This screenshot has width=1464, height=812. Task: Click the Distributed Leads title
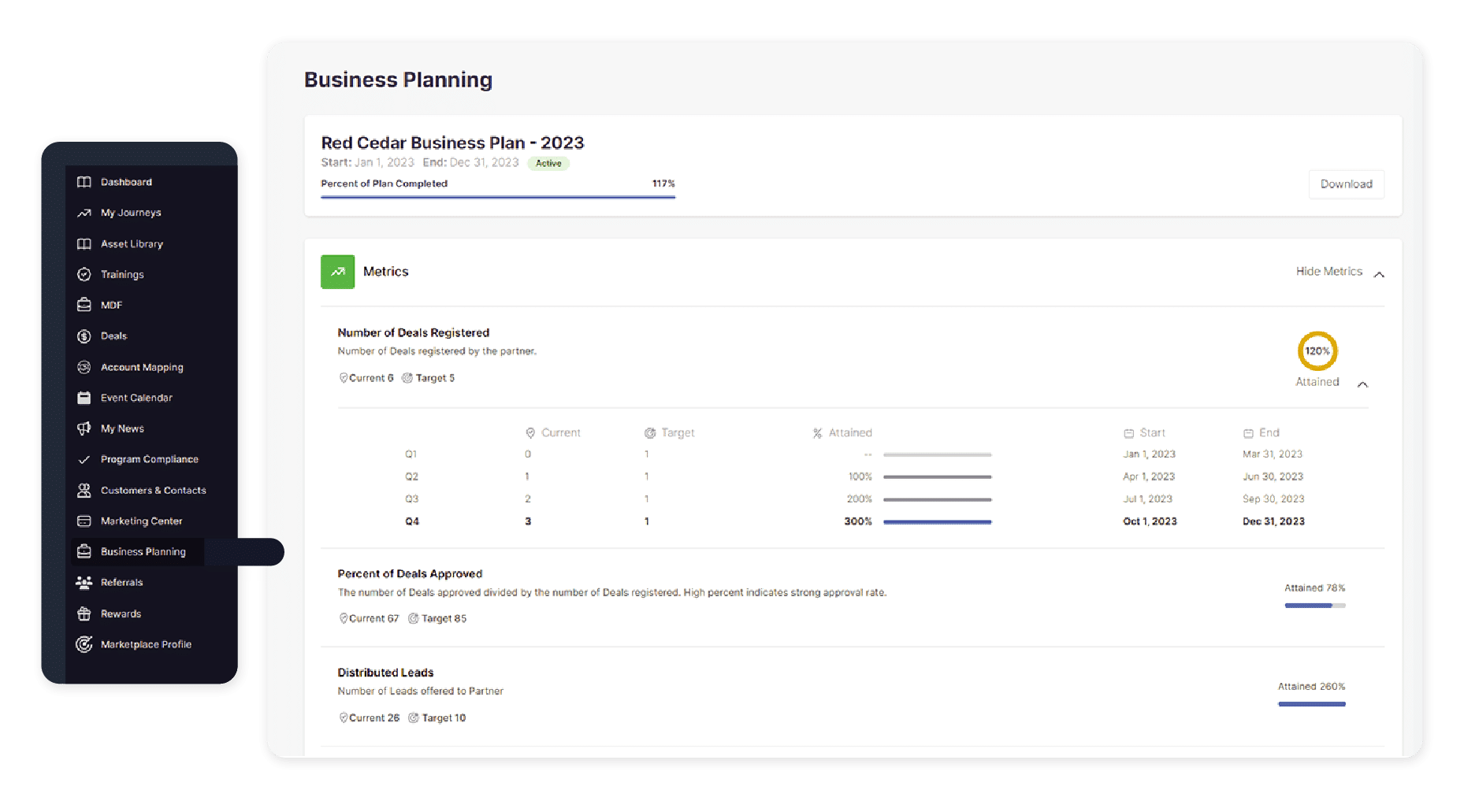[385, 673]
